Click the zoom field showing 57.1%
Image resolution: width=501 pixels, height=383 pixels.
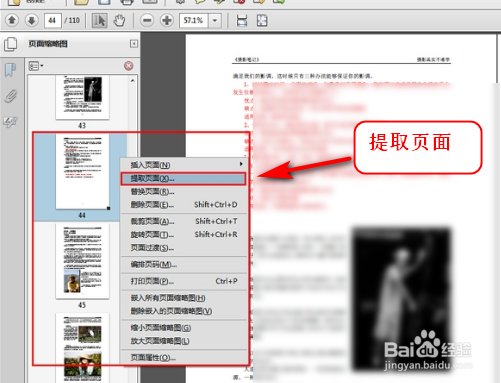click(x=194, y=20)
